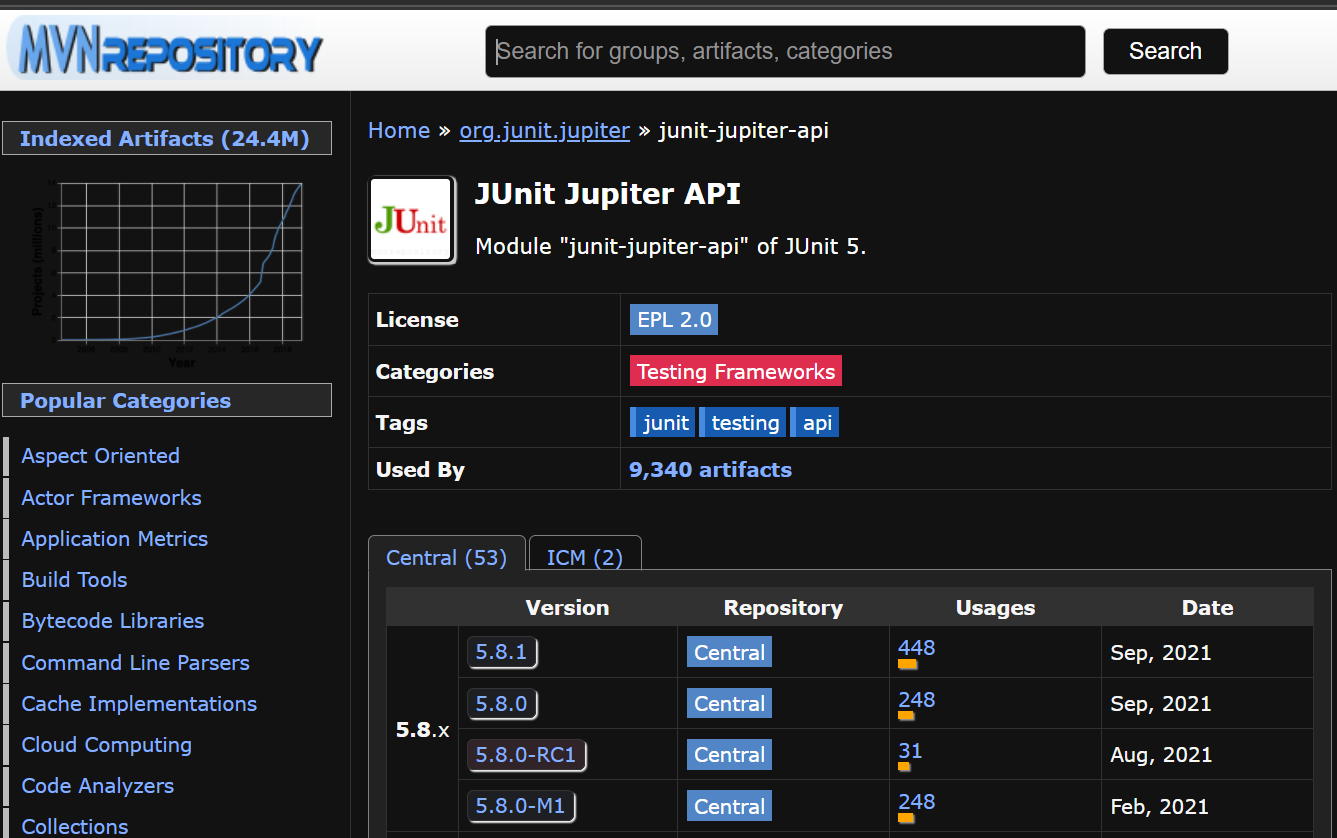Click the Central repository for 5.8.0-RC1
The height and width of the screenshot is (838, 1337).
[x=729, y=755]
